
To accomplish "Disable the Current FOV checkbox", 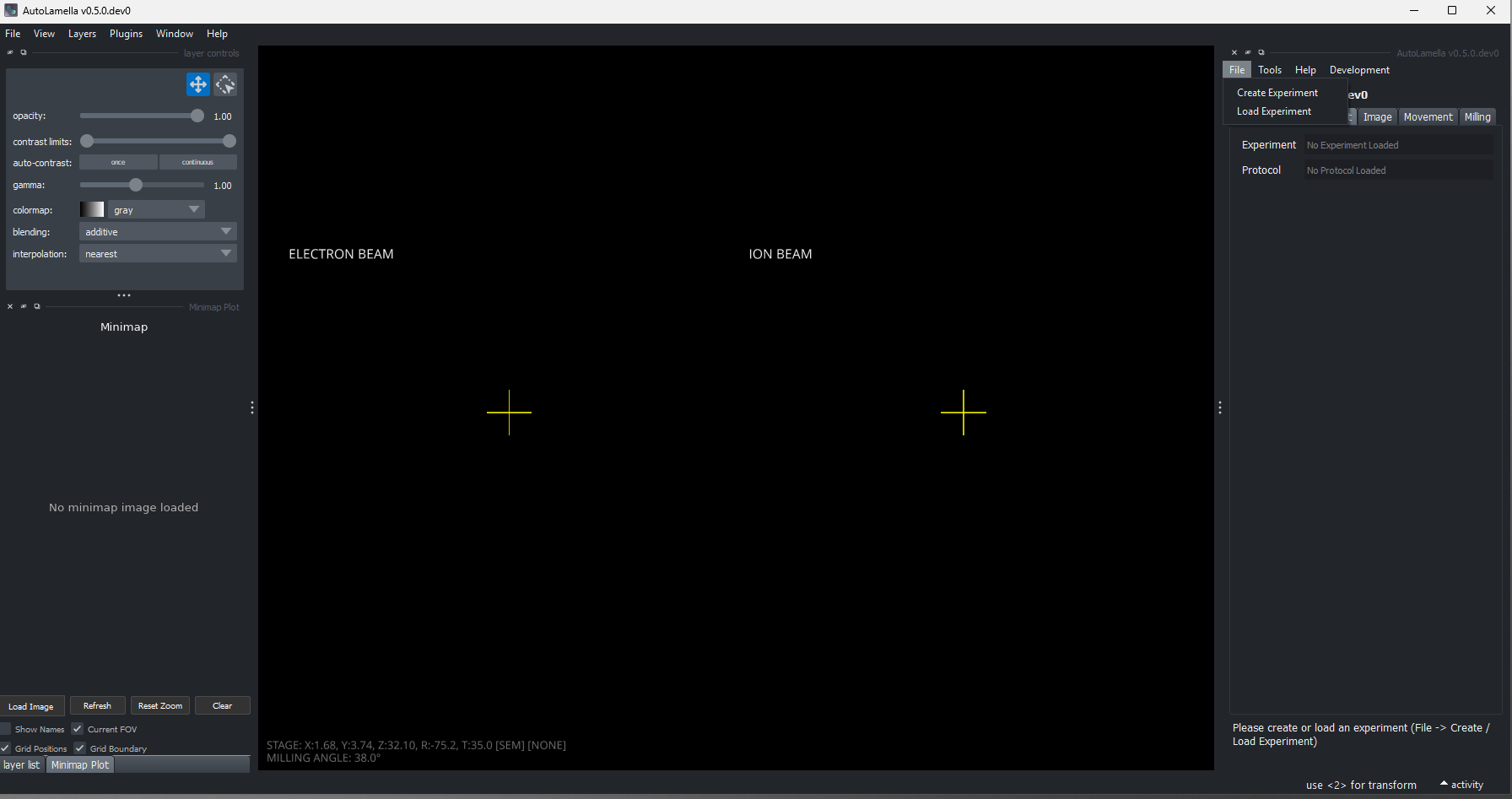I will pos(77,729).
